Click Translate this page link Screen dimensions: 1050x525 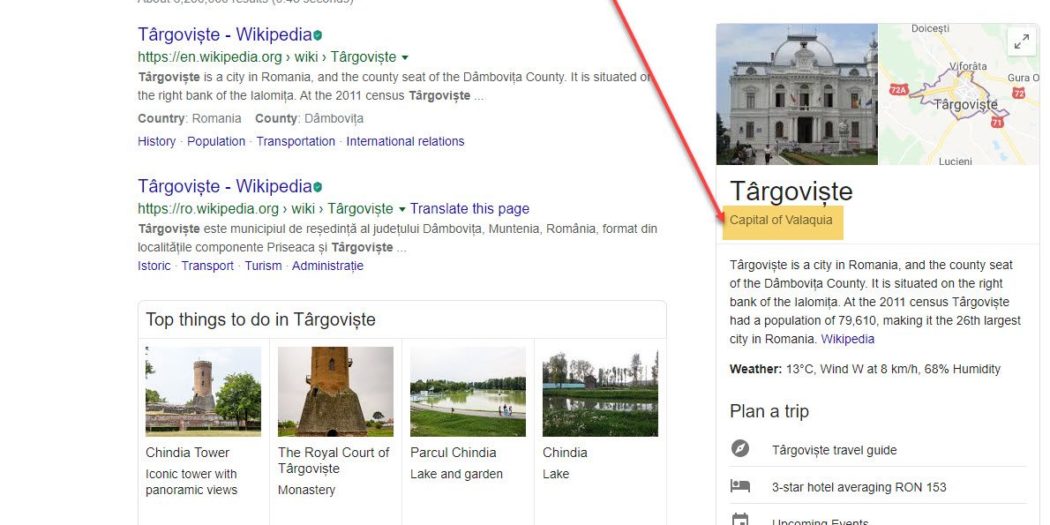(469, 209)
